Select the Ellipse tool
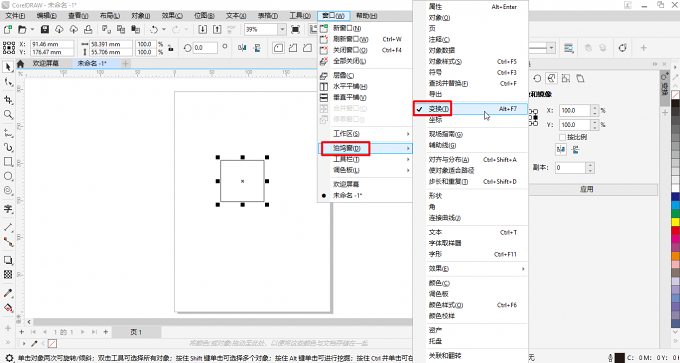Viewport: 680px width, 363px height. [8, 176]
